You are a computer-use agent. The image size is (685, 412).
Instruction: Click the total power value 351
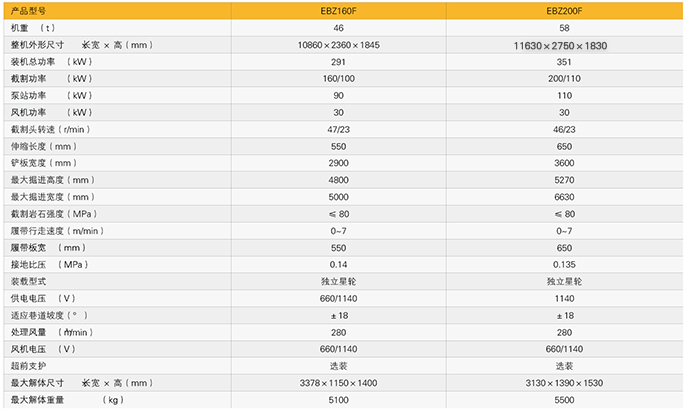(x=564, y=62)
